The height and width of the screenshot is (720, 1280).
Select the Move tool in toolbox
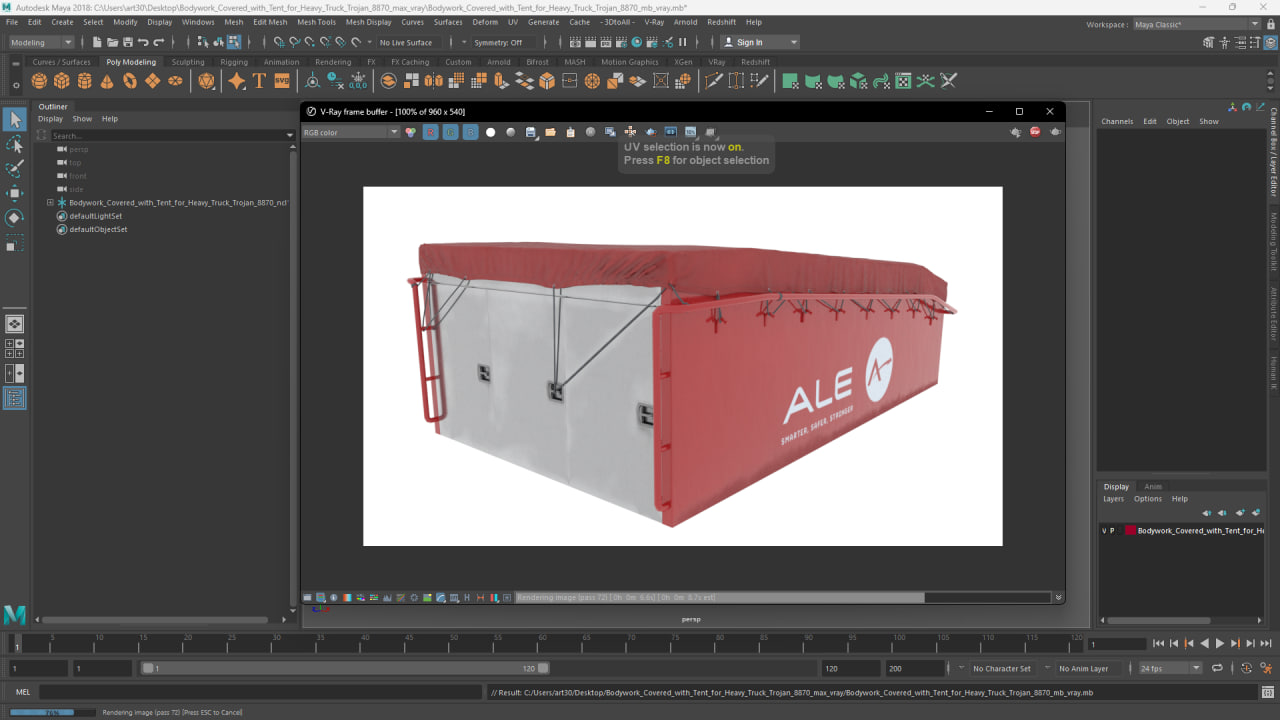[x=14, y=193]
